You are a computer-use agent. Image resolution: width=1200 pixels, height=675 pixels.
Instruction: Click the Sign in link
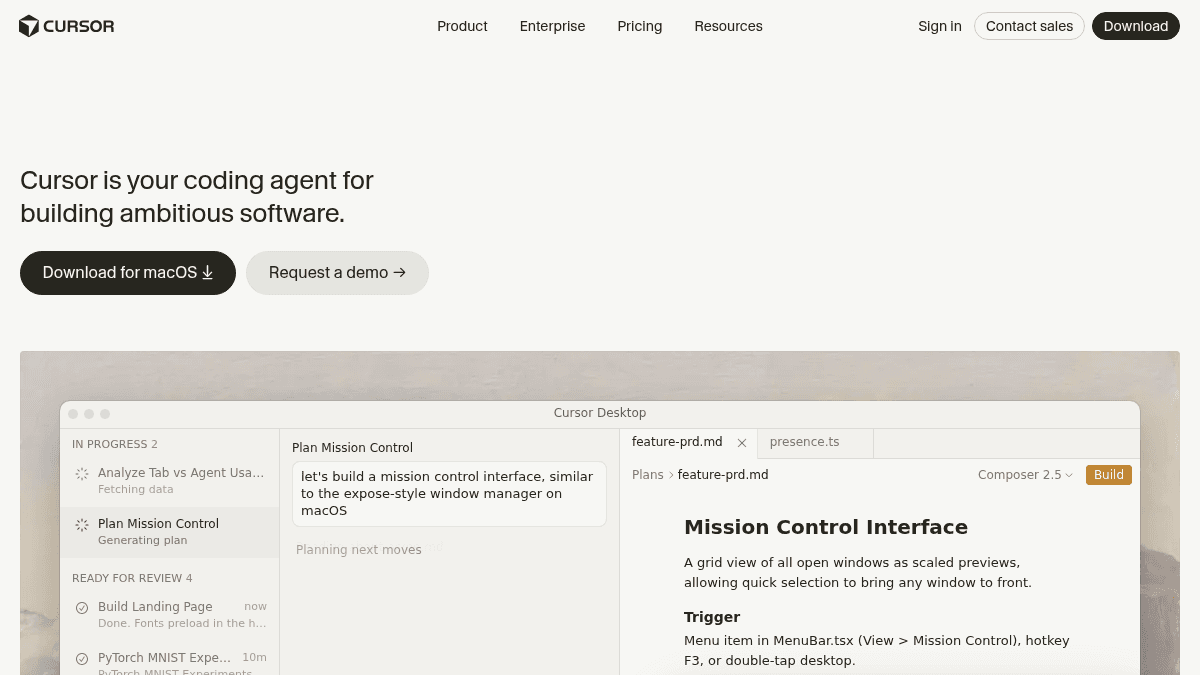(940, 26)
